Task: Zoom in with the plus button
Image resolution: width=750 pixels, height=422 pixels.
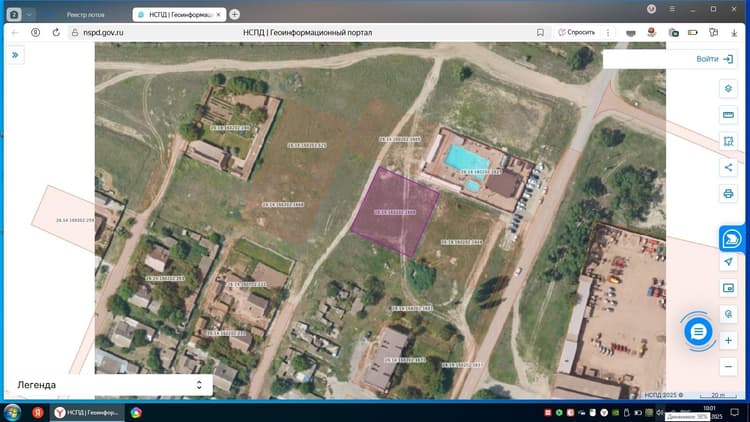Action: pos(728,341)
